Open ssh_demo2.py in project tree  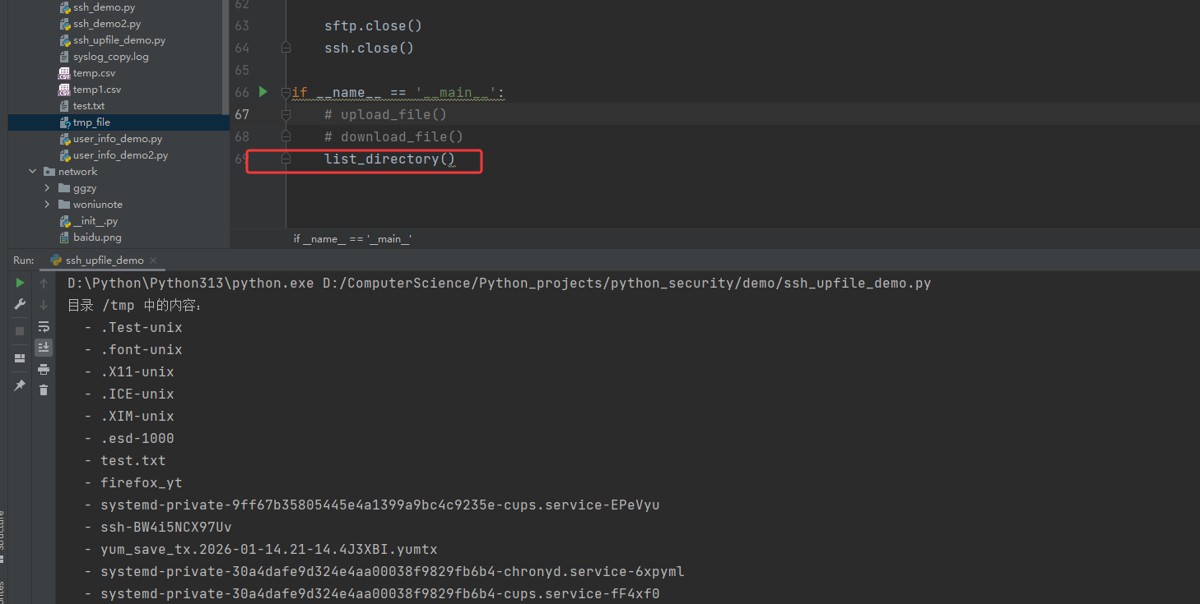(x=107, y=23)
